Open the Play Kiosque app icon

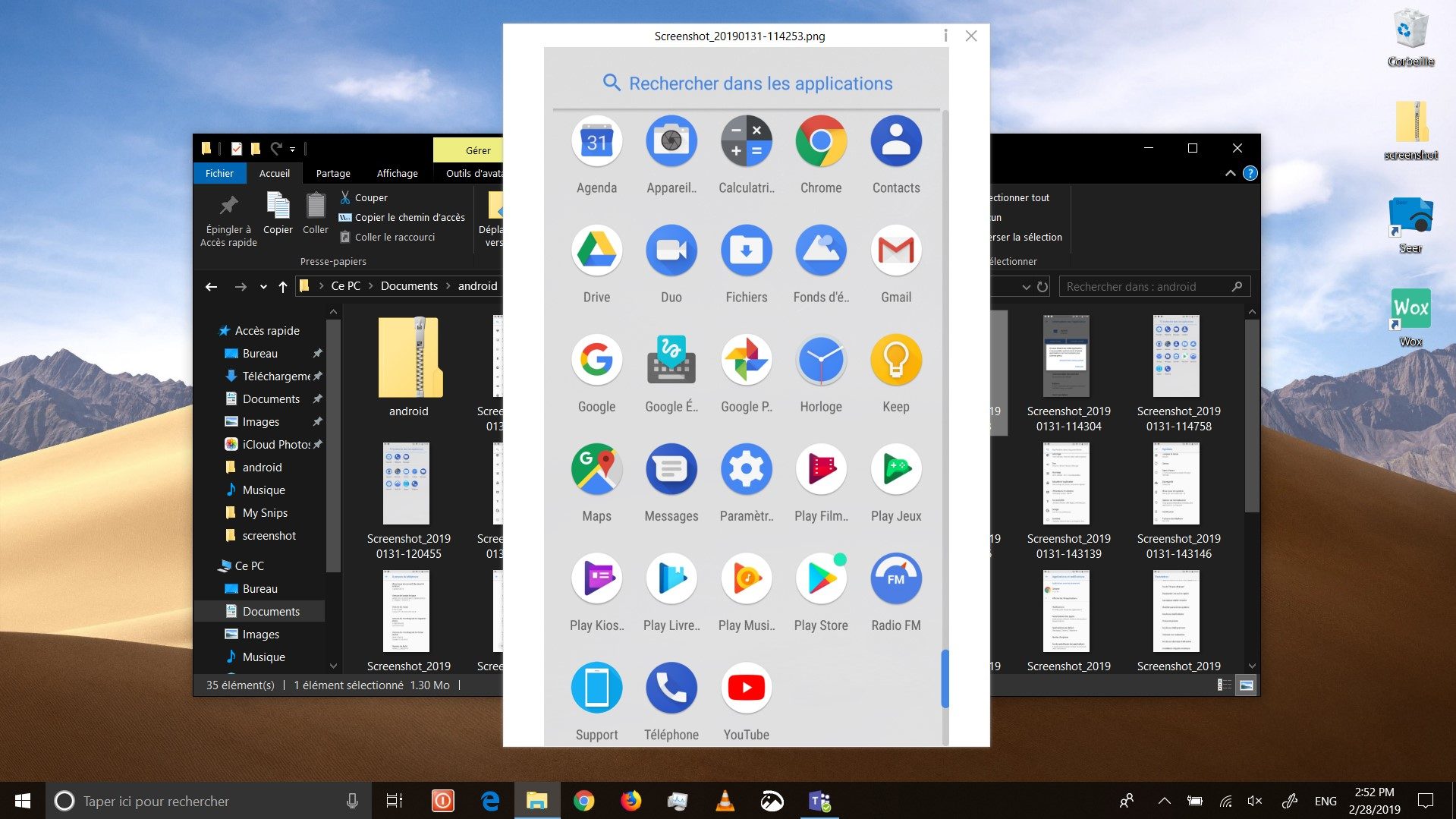click(596, 578)
